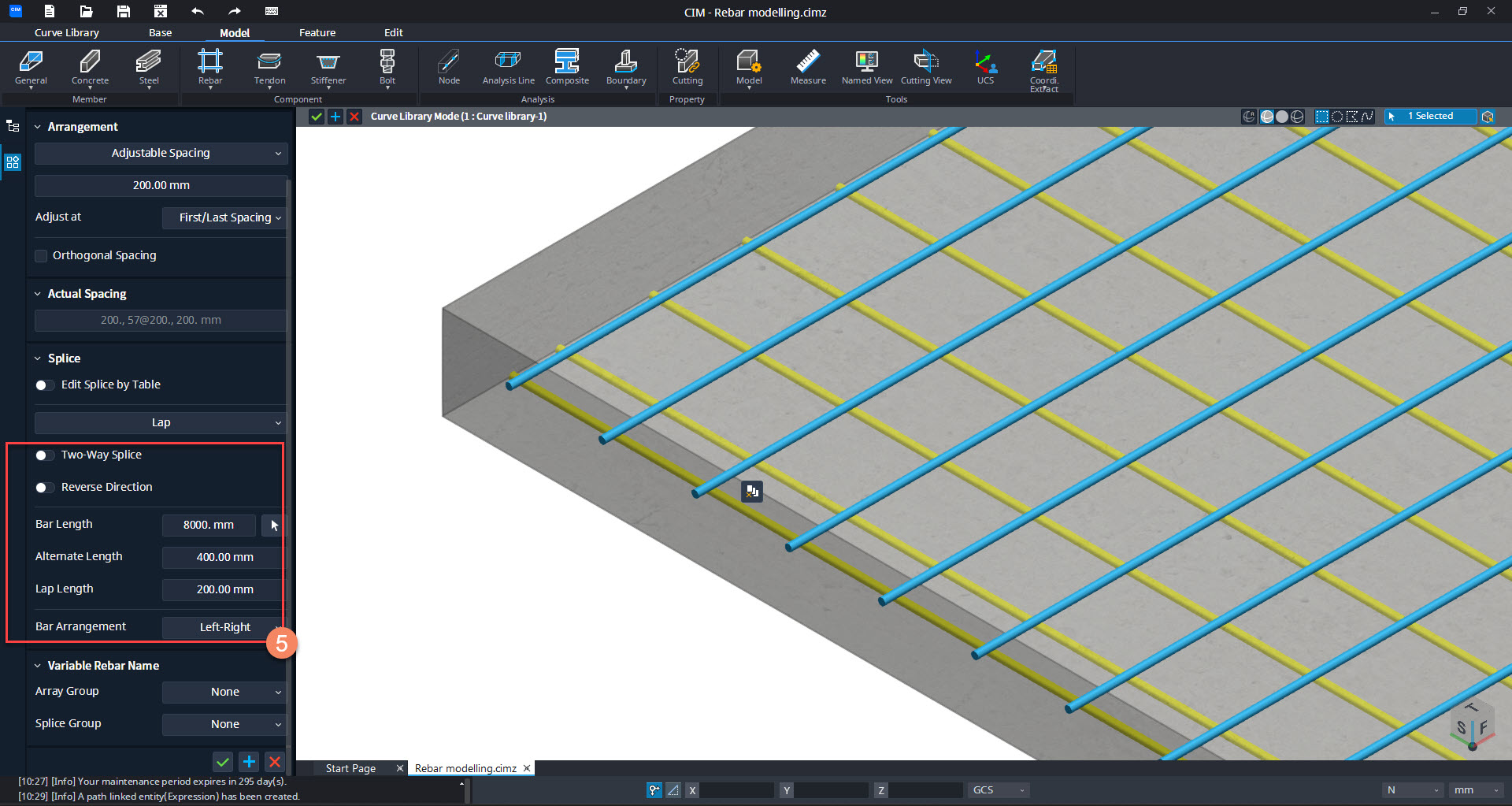Click the open folder icon
The width and height of the screenshot is (1512, 806).
(x=87, y=11)
